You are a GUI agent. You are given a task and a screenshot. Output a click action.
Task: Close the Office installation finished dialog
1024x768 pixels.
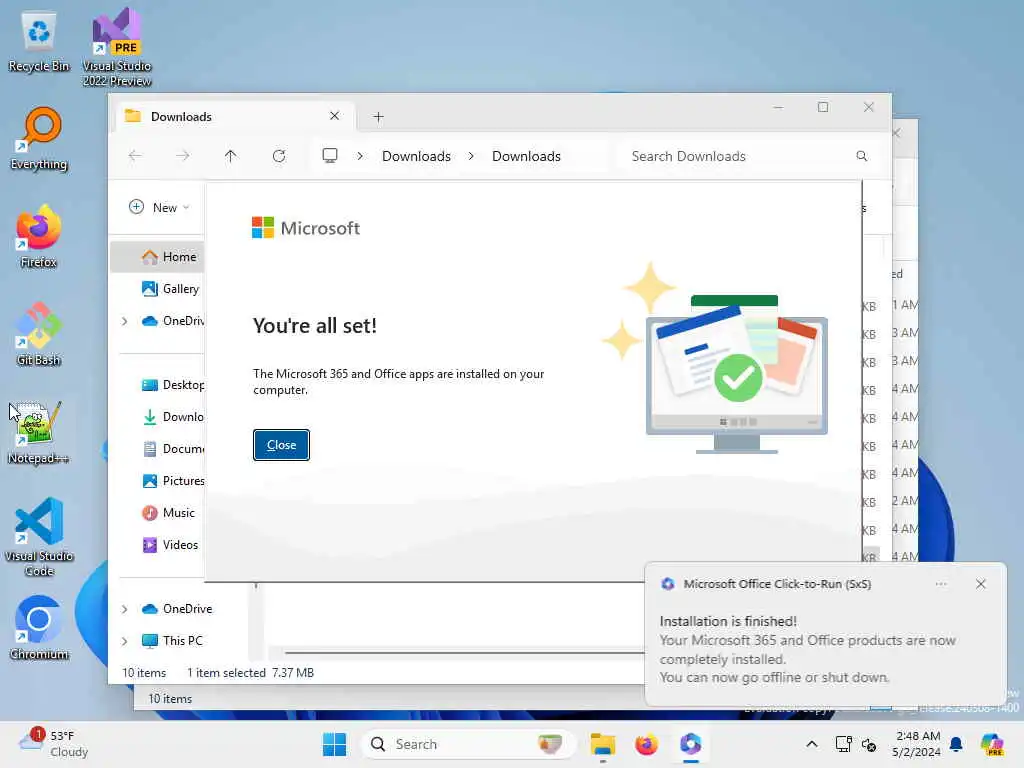point(281,445)
